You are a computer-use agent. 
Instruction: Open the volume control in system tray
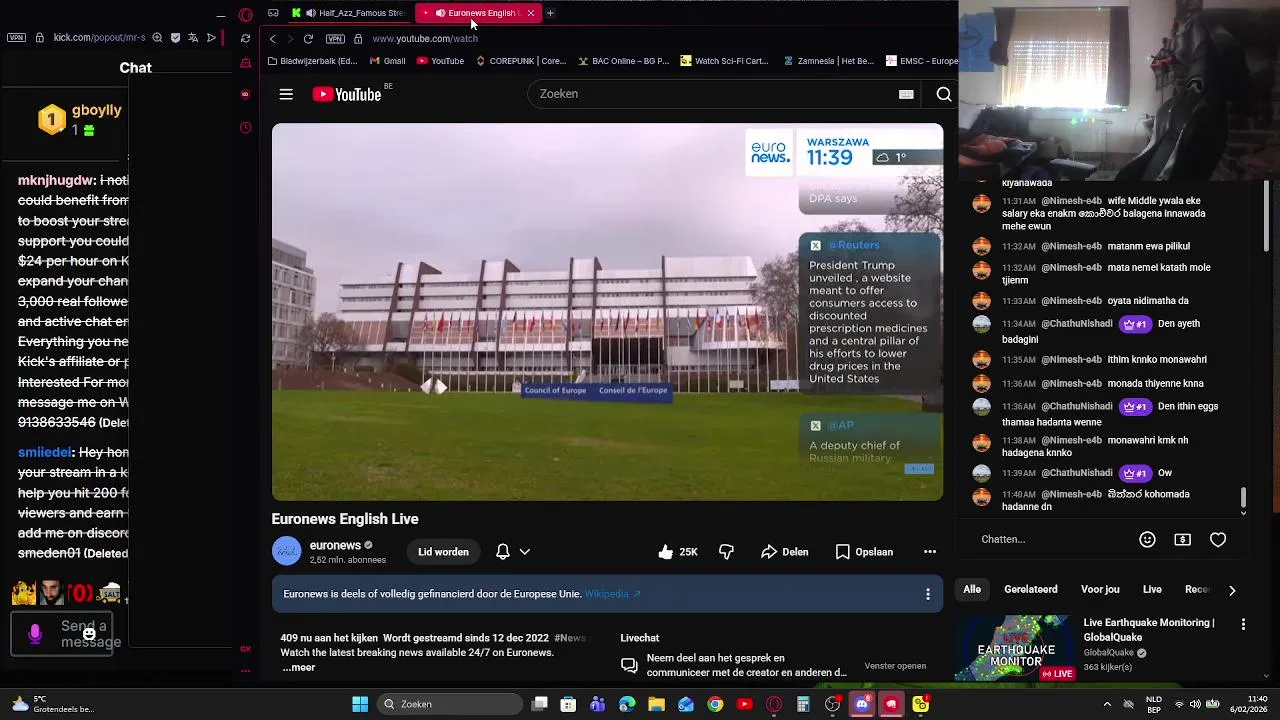pyautogui.click(x=1195, y=704)
